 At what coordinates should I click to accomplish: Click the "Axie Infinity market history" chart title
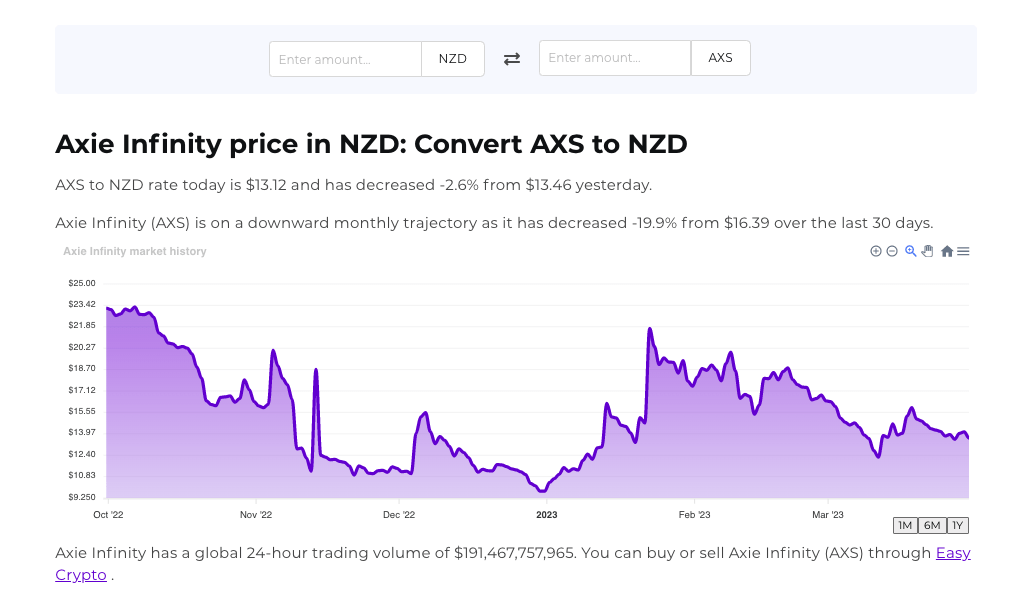point(135,252)
